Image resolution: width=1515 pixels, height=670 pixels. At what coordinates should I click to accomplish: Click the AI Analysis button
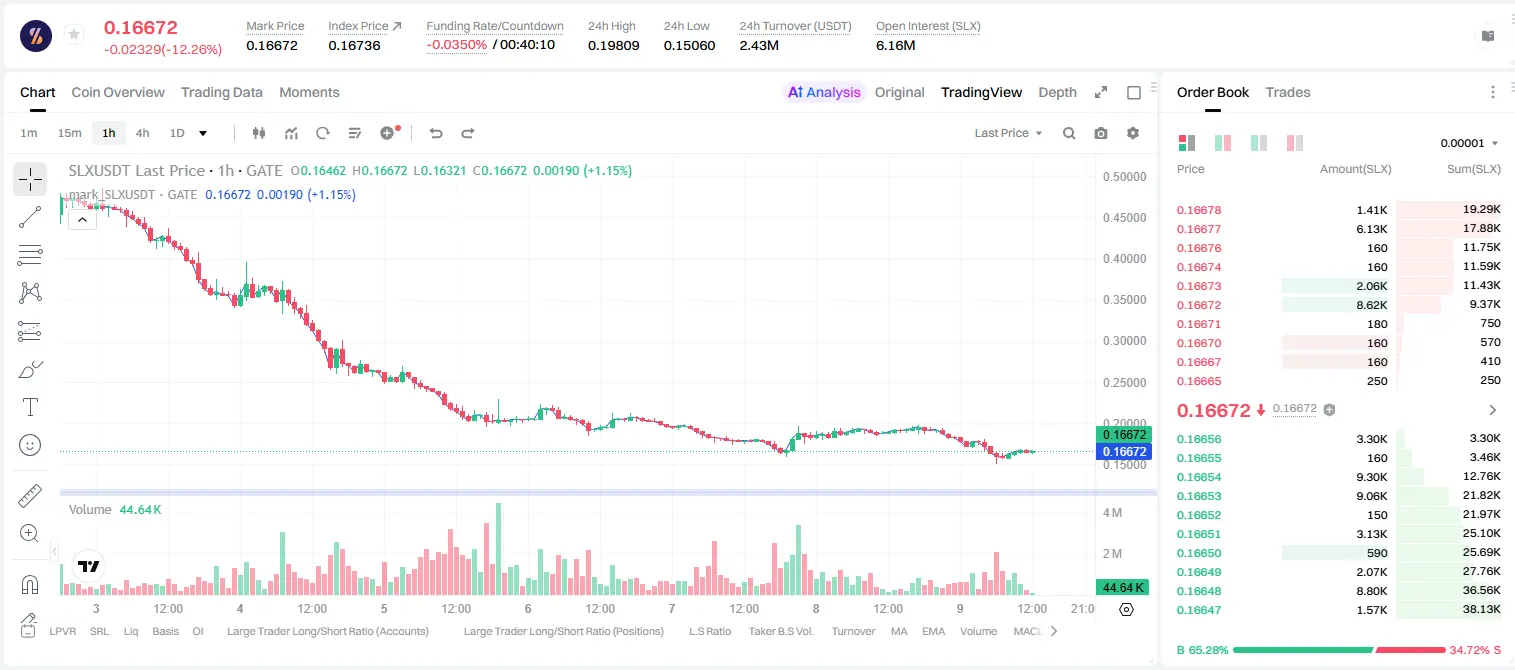point(824,92)
